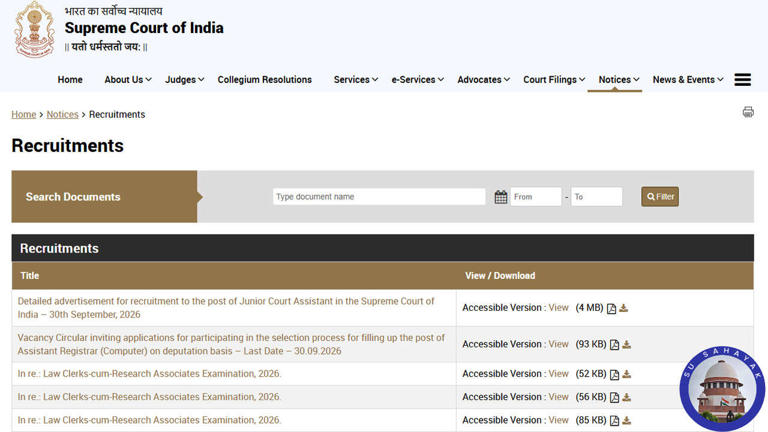768x432 pixels.
Task: Expand the Notices dropdown menu
Action: pos(619,79)
